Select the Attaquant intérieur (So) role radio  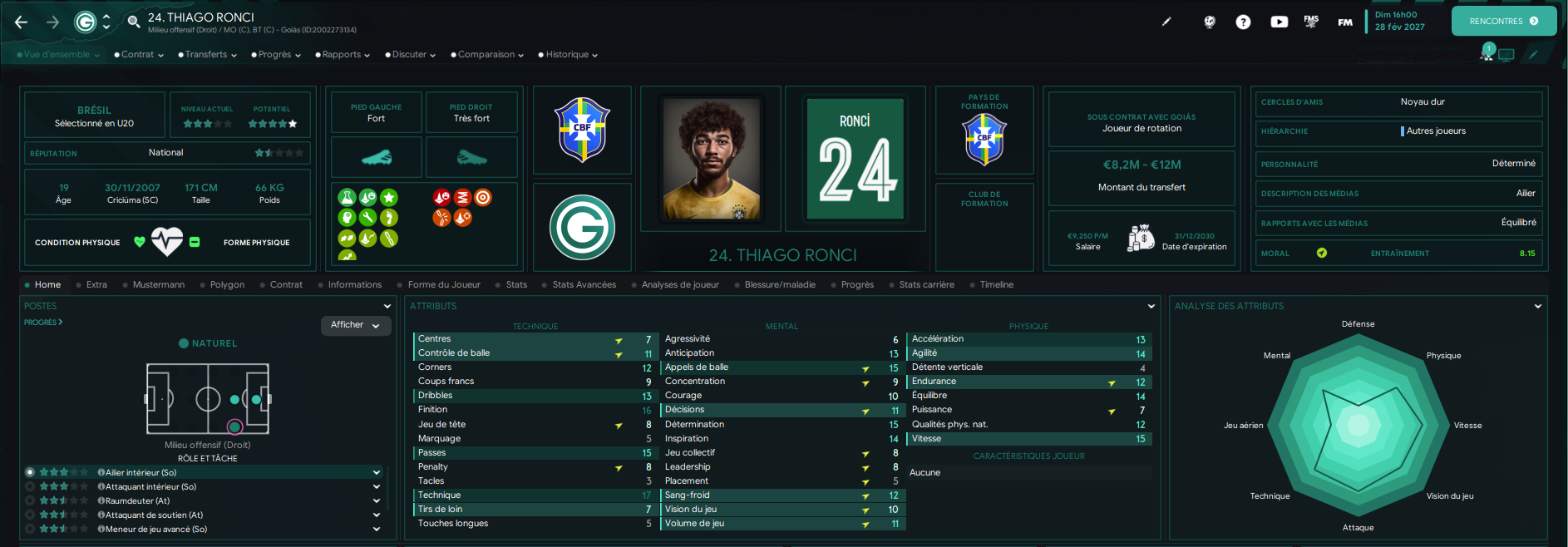[30, 486]
